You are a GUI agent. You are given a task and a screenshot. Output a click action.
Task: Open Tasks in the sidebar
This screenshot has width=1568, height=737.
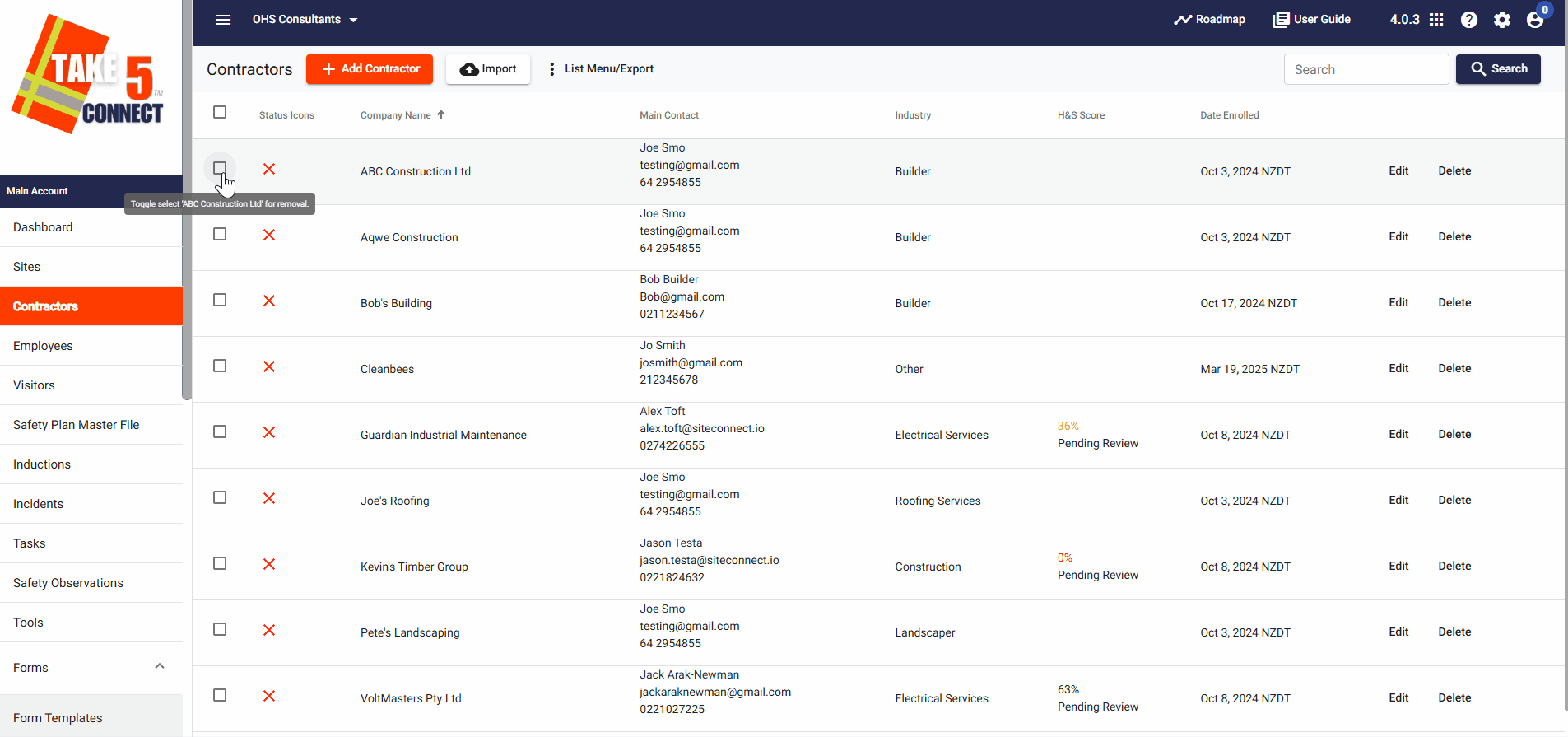tap(91, 543)
